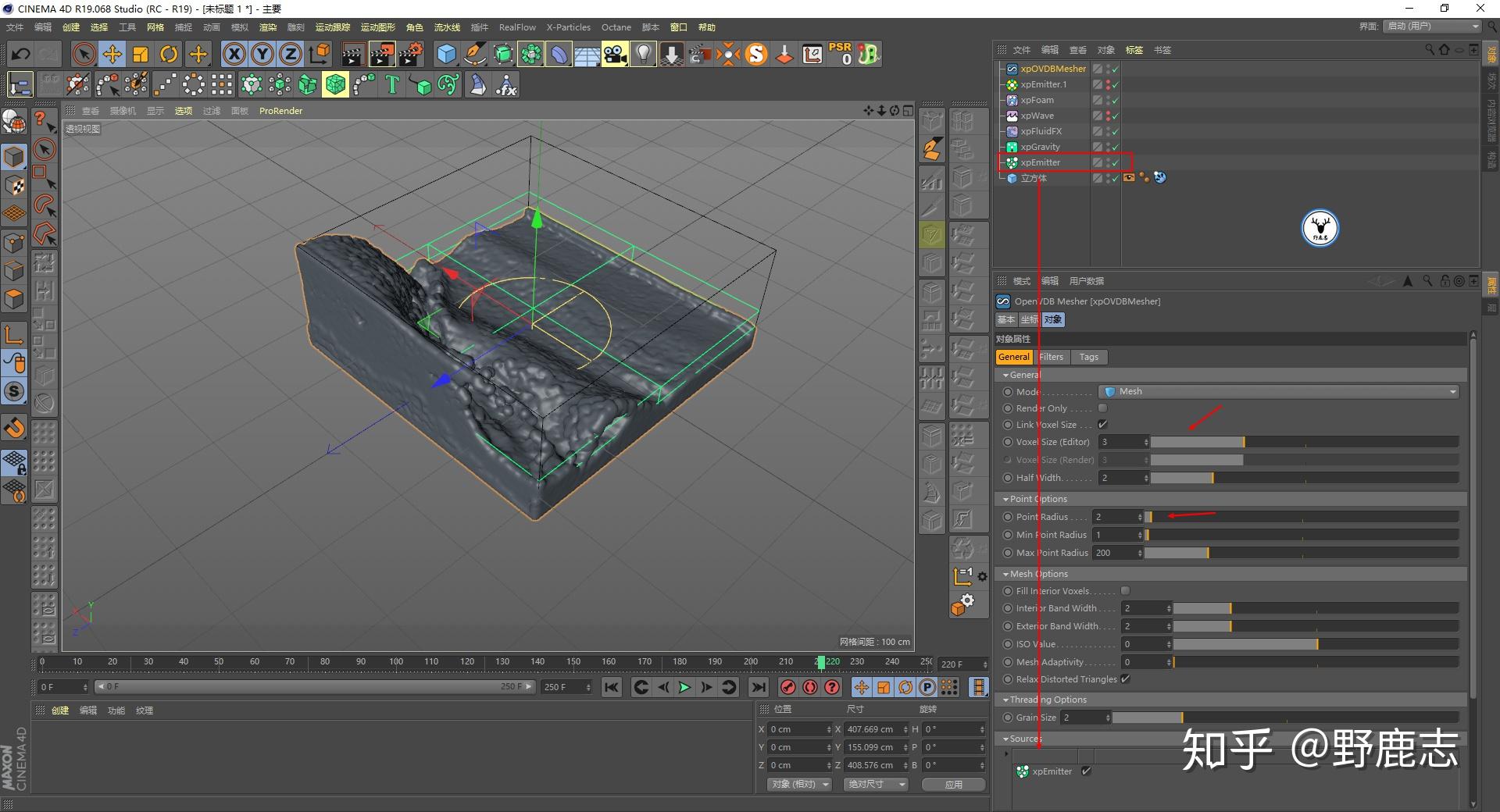Viewport: 1500px width, 812px height.
Task: Select the xpOVDBMesher object icon
Action: click(1012, 69)
